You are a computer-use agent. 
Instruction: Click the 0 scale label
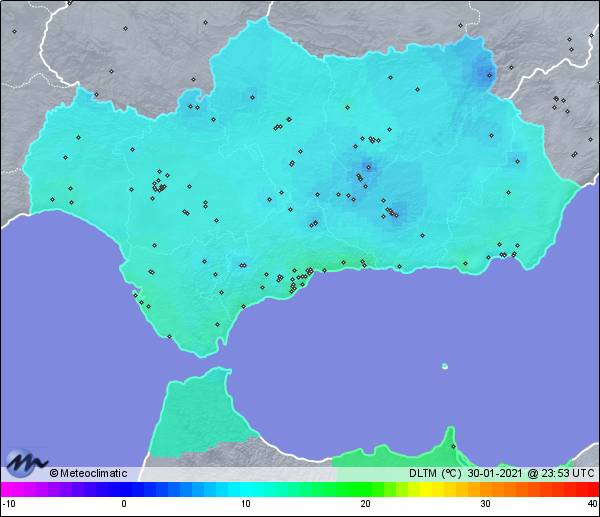[x=124, y=503]
